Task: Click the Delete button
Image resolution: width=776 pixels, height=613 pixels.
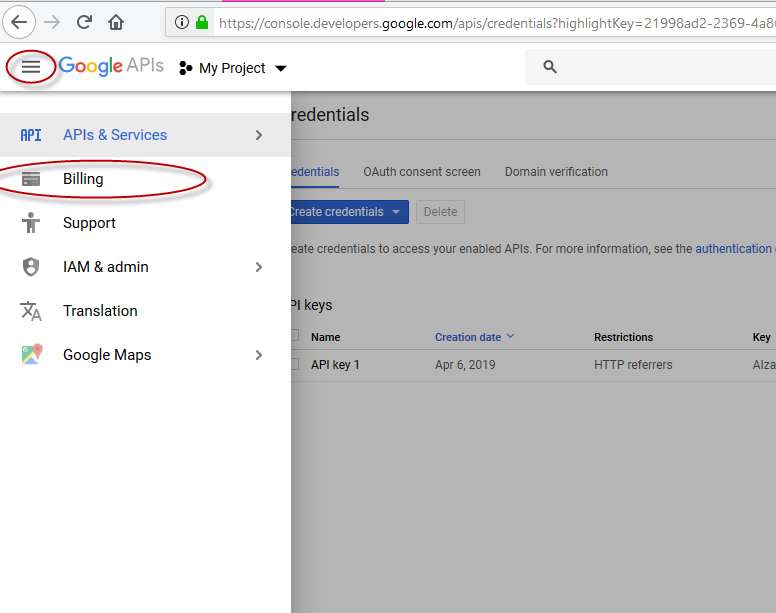Action: click(x=440, y=212)
